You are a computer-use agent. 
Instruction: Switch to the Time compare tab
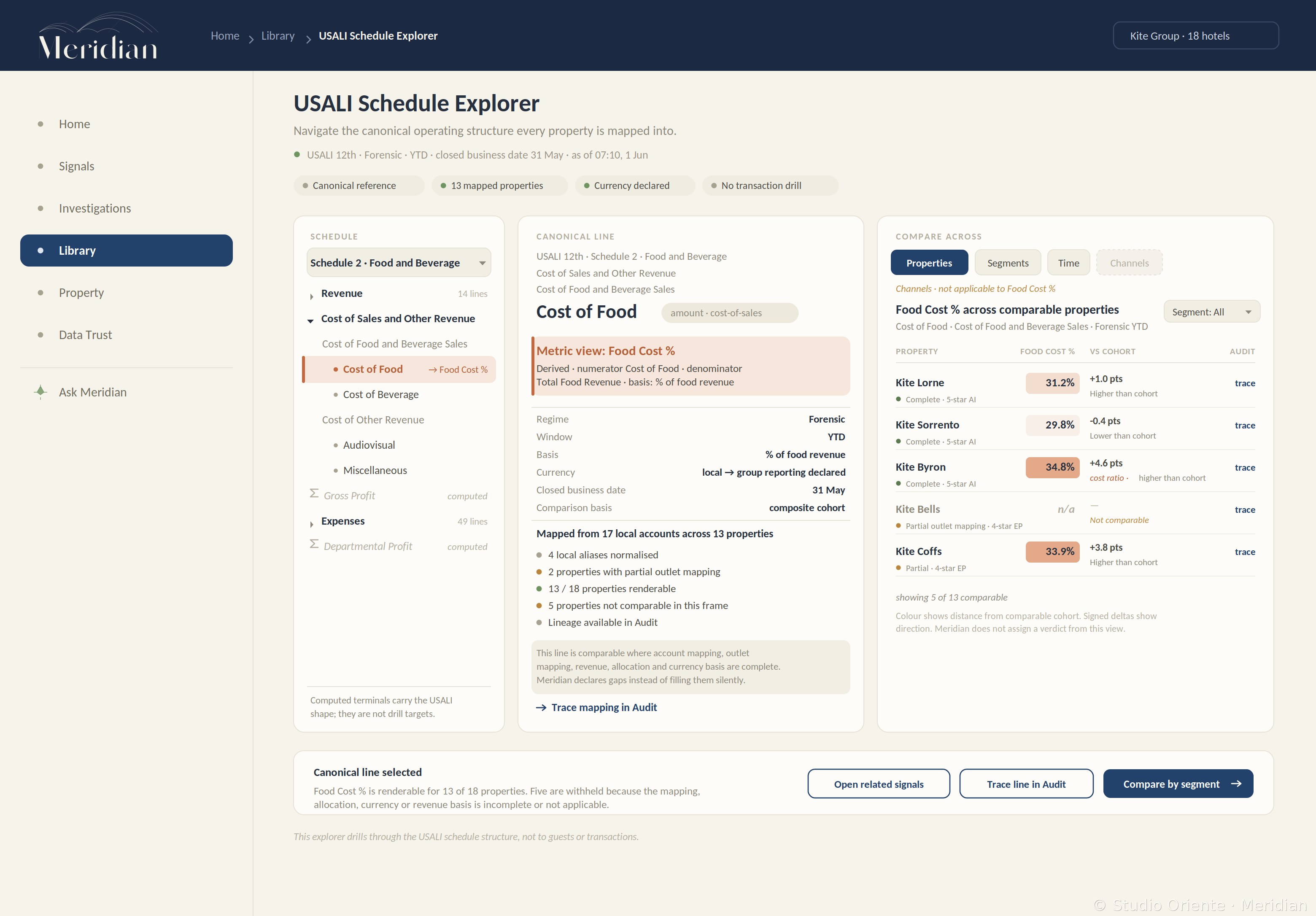(x=1068, y=263)
